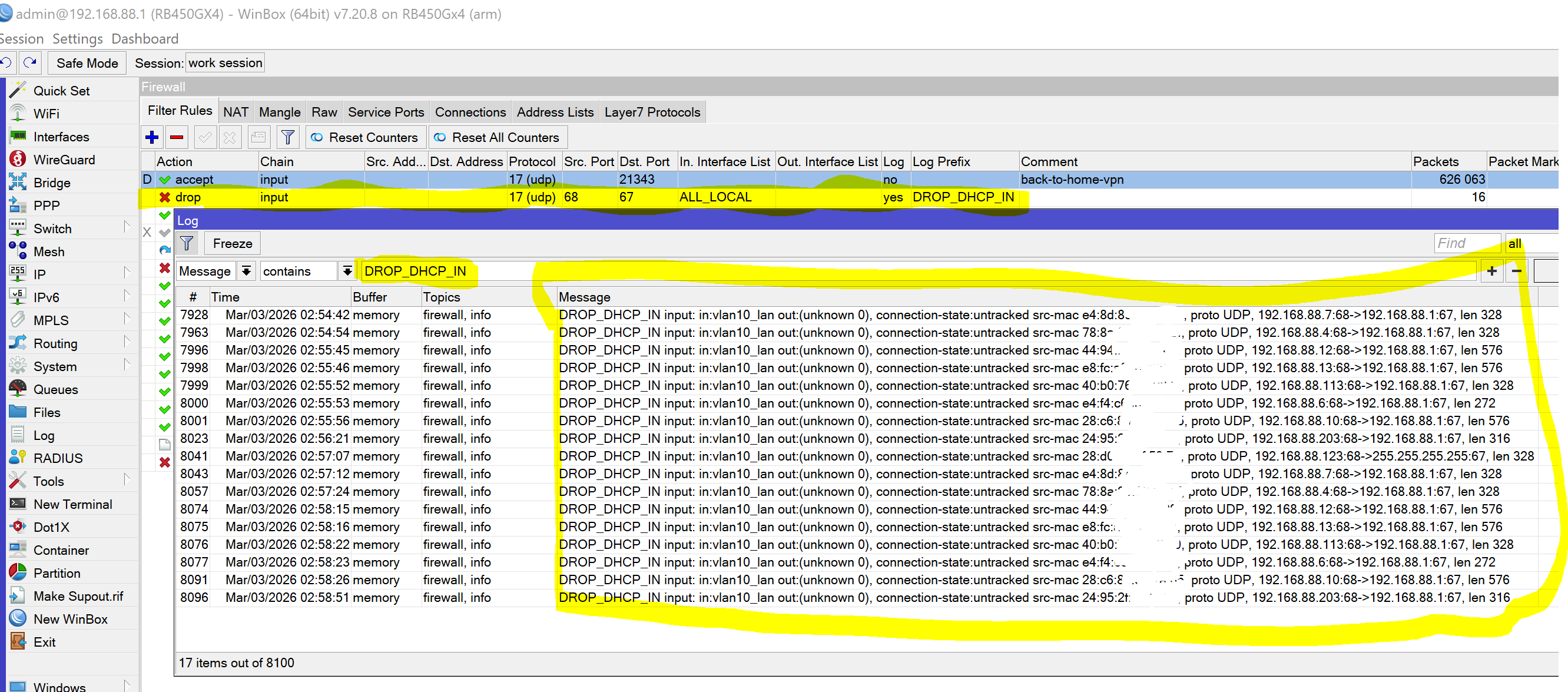Click the blue plus add rule icon
The image size is (1568, 692).
152,138
